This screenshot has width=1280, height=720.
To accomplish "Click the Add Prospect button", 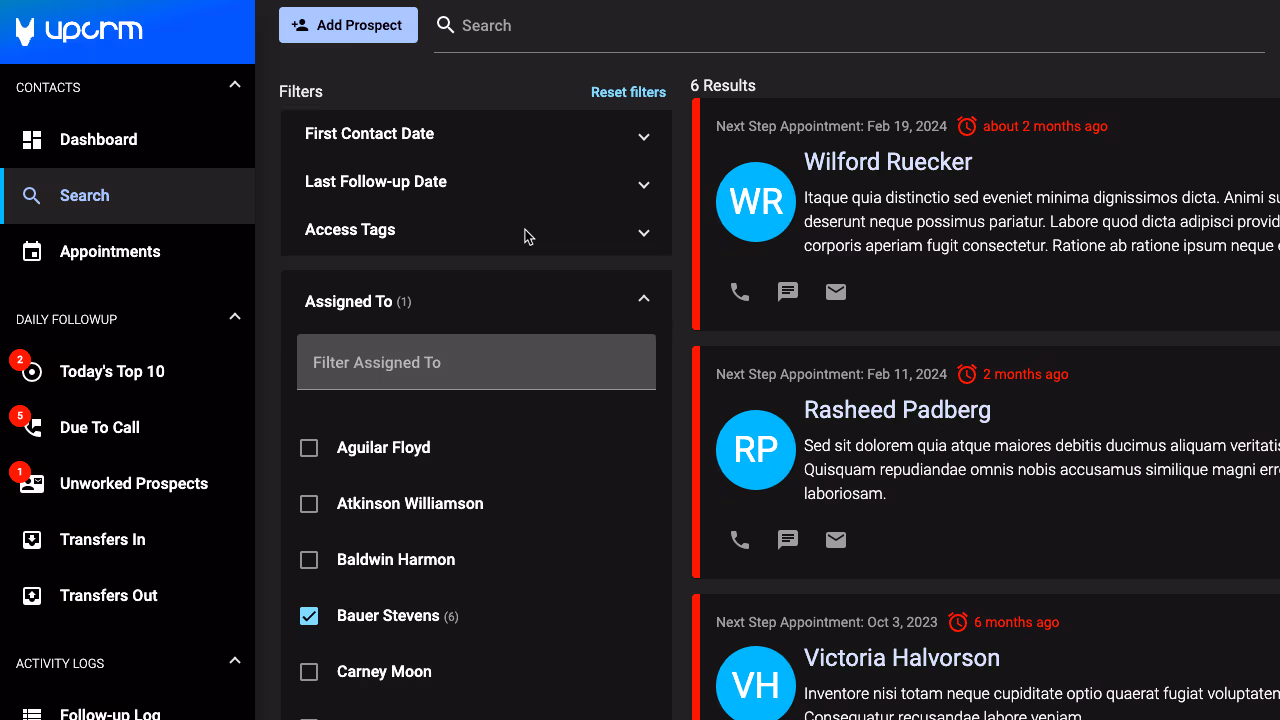I will (348, 25).
